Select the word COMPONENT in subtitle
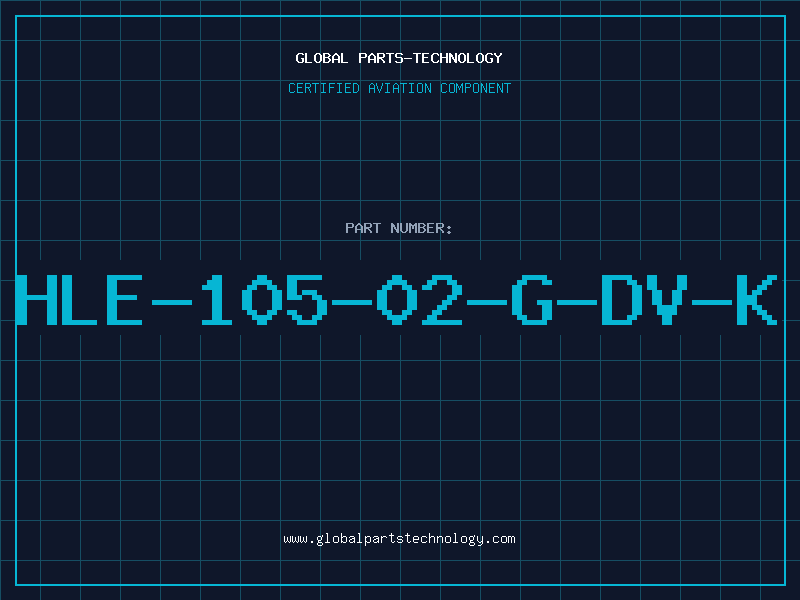Image resolution: width=800 pixels, height=600 pixels. click(476, 88)
